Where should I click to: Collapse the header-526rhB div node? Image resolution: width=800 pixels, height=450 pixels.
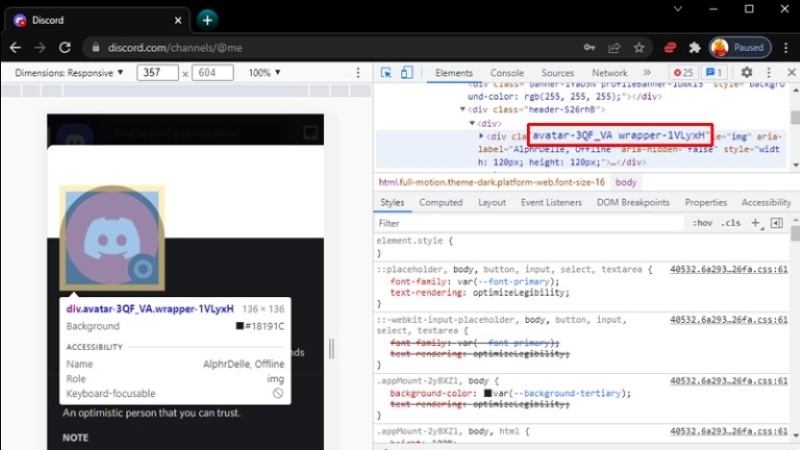(x=463, y=109)
